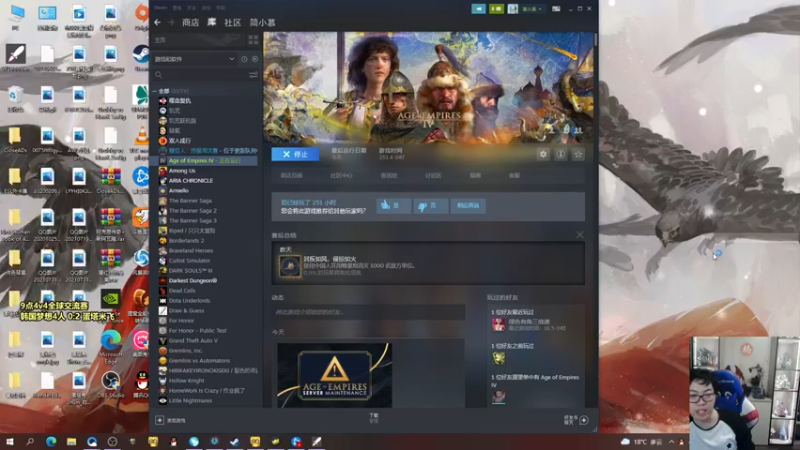This screenshot has height=450, width=800.
Task: Toggle the ready-to-play filter icon
Action: coord(255,59)
